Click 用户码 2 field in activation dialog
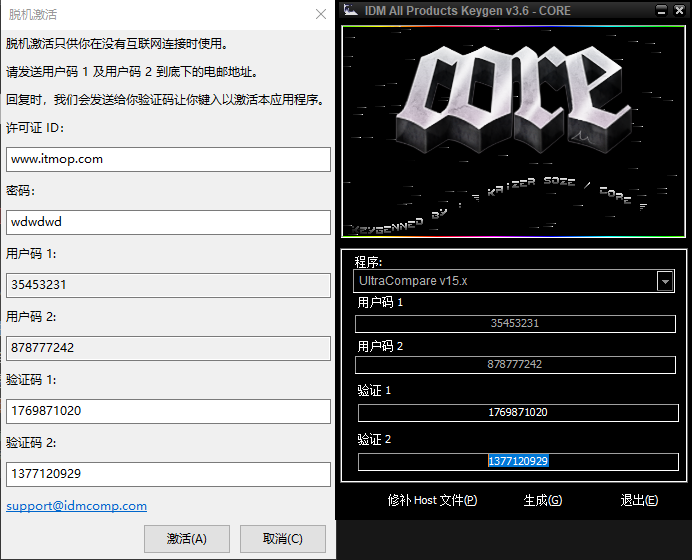This screenshot has width=692, height=560. point(168,349)
